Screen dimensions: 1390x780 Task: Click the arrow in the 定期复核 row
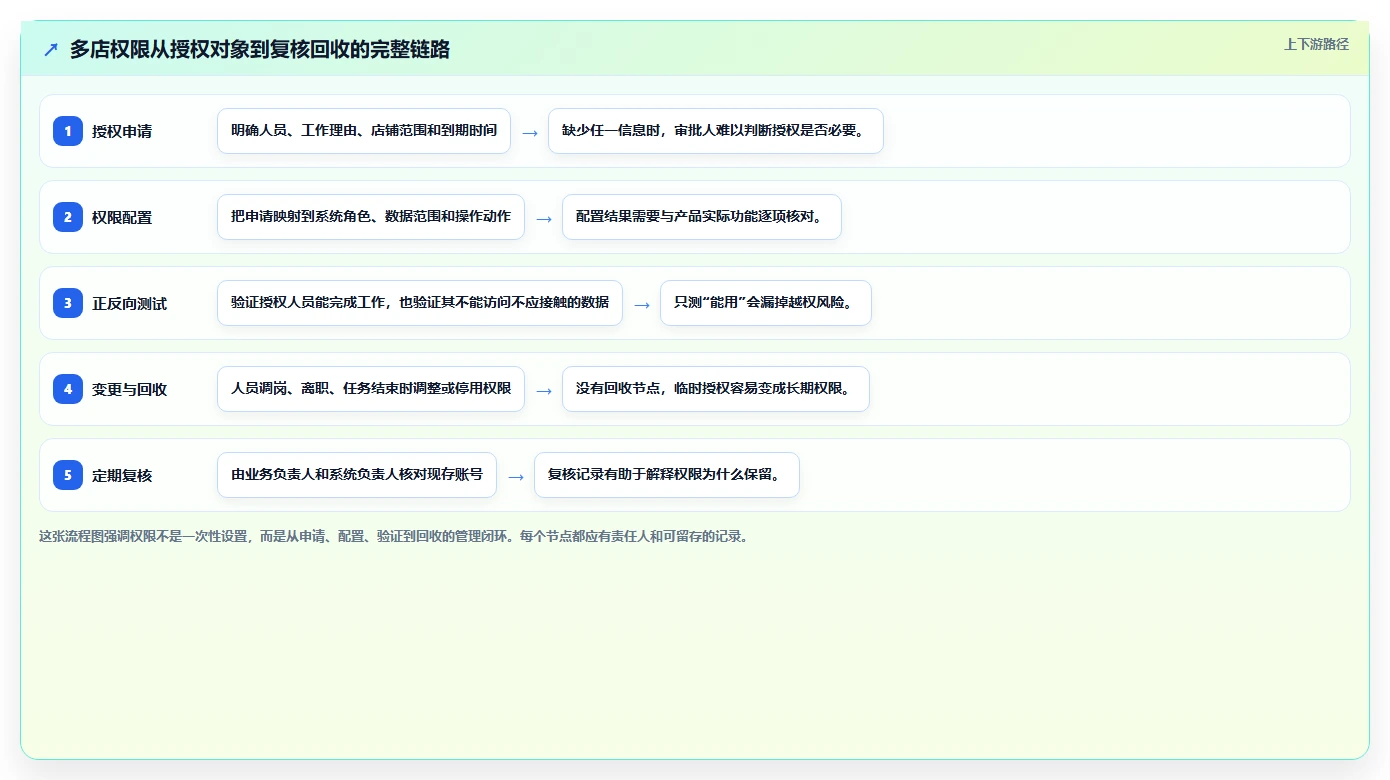coord(516,476)
